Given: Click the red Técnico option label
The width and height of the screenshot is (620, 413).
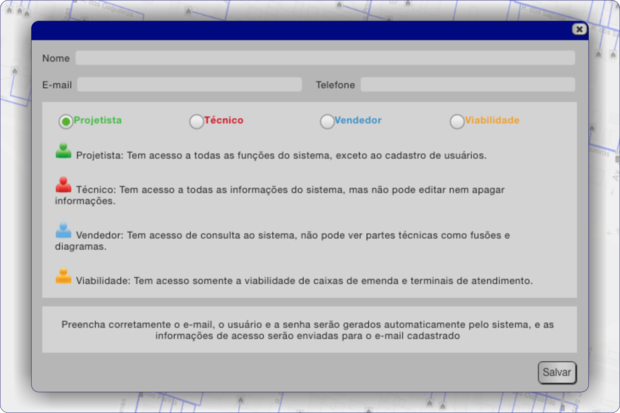Looking at the screenshot, I should [223, 120].
